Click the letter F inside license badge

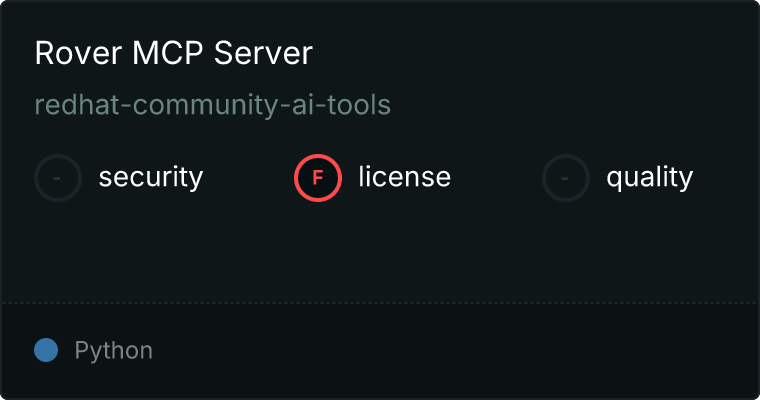pos(318,178)
